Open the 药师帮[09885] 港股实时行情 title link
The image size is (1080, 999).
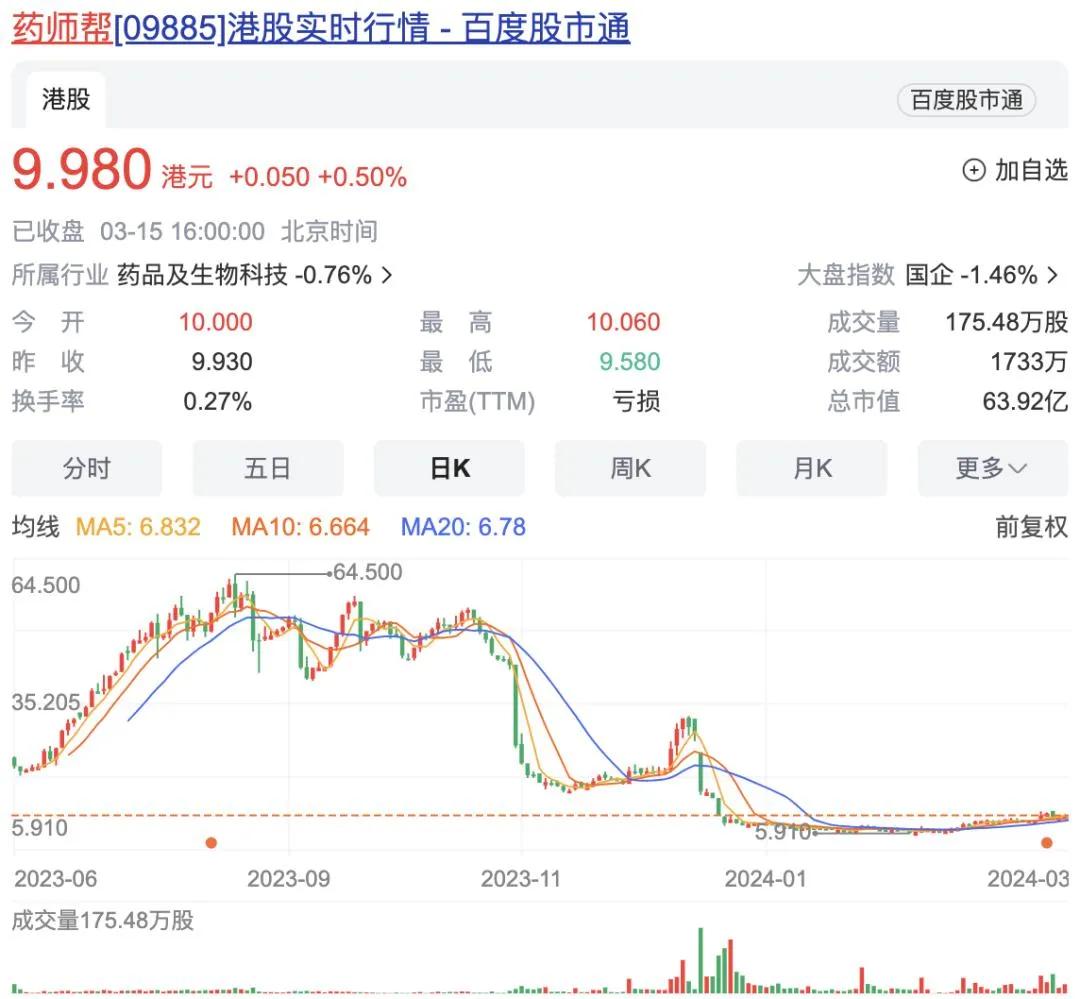pos(321,29)
